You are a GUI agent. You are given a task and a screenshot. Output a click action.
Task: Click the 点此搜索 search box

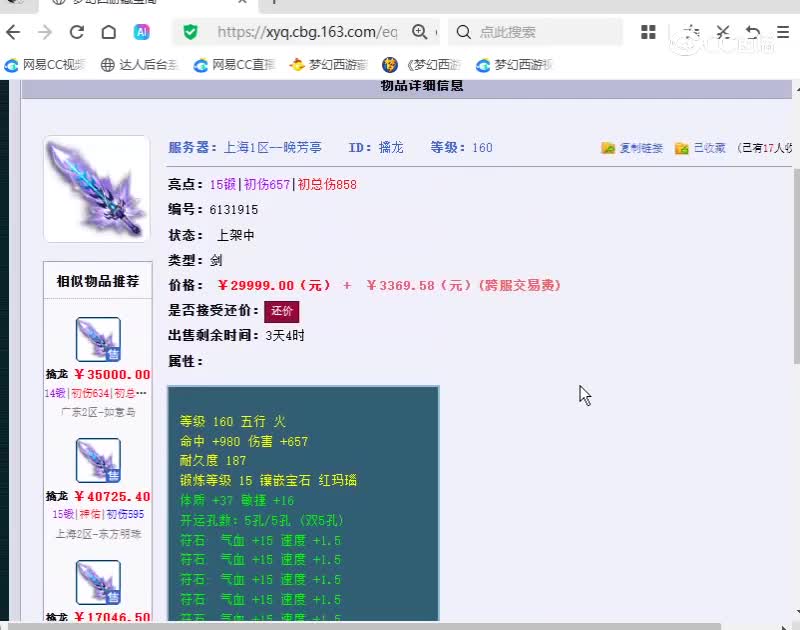pos(536,32)
